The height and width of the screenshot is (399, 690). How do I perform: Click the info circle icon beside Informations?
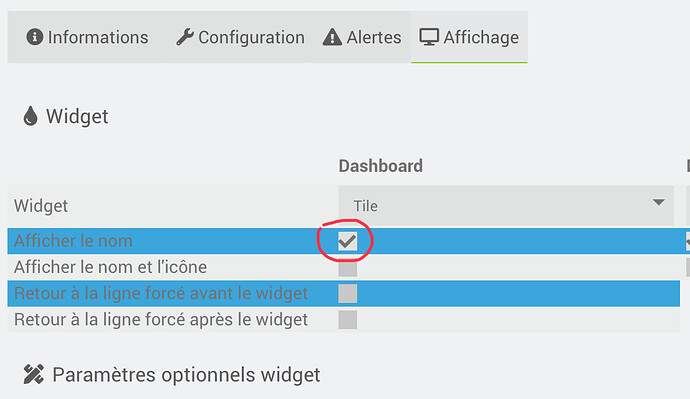coord(35,37)
